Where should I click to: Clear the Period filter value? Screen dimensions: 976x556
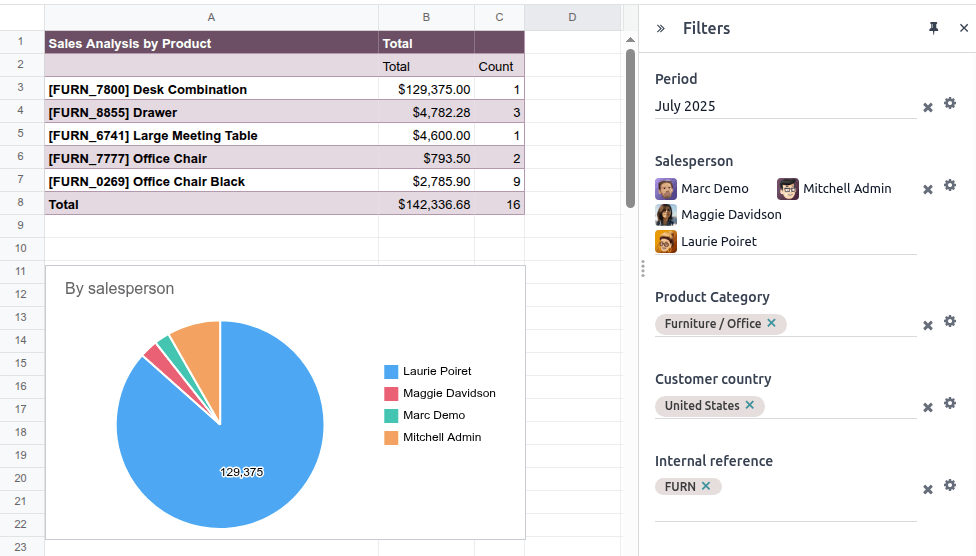click(928, 107)
